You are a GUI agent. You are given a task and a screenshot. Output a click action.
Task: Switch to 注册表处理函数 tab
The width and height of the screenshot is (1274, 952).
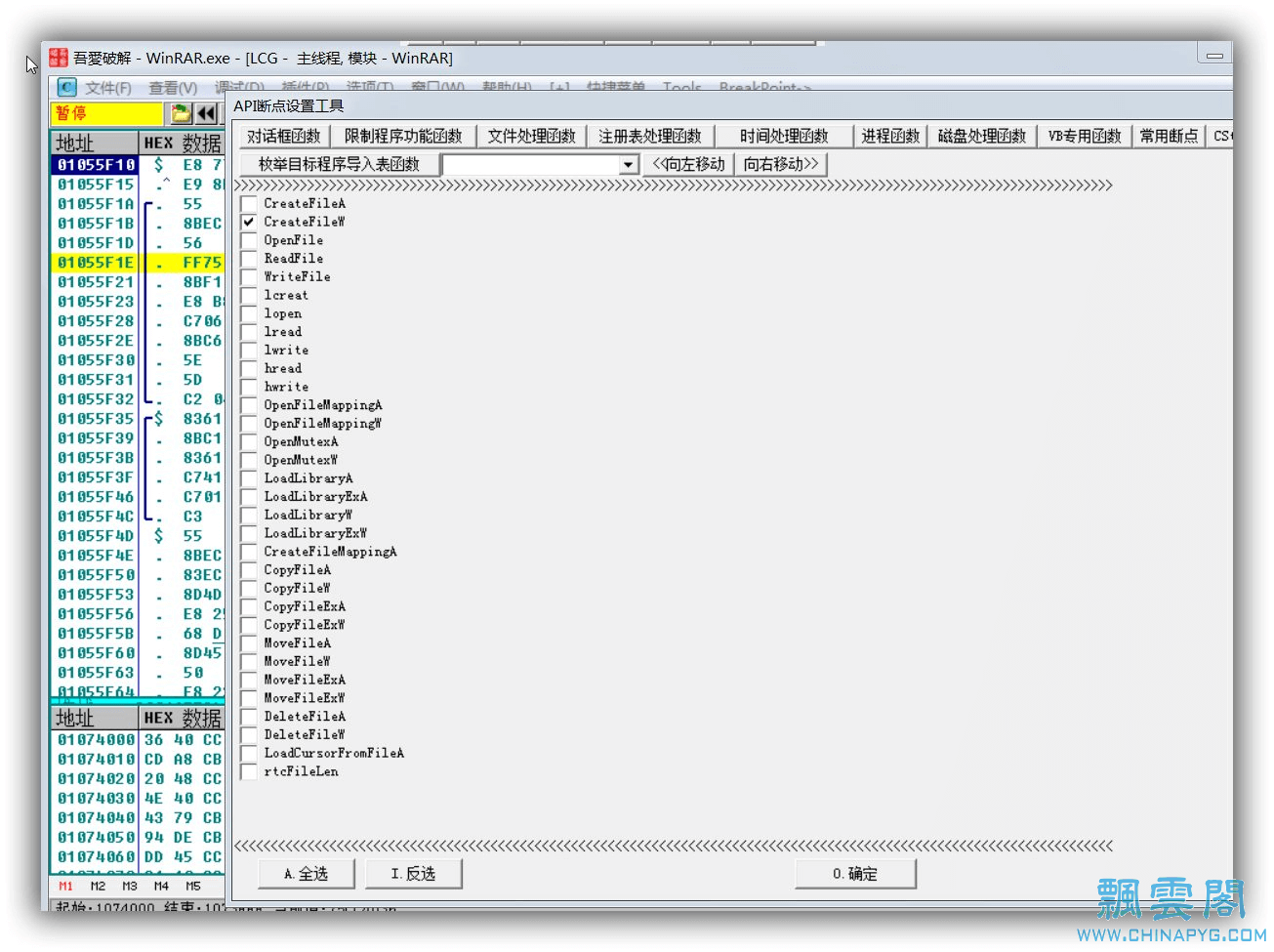(650, 136)
